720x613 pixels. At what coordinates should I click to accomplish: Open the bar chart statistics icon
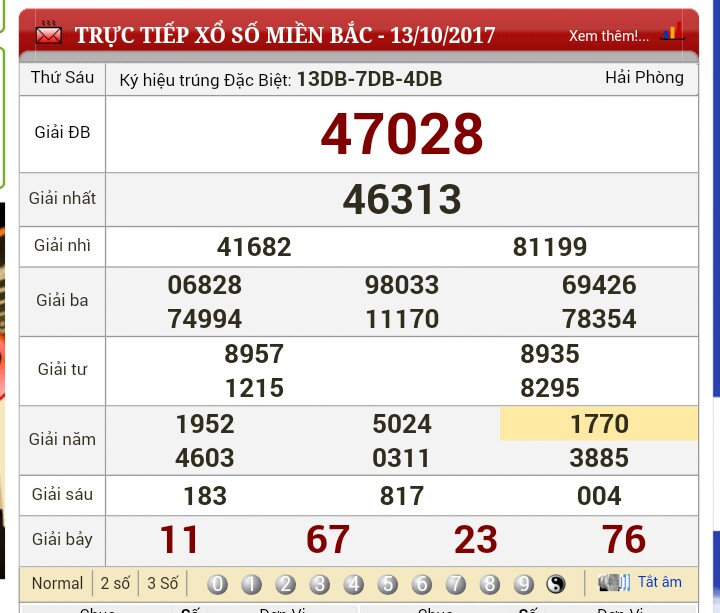point(673,32)
